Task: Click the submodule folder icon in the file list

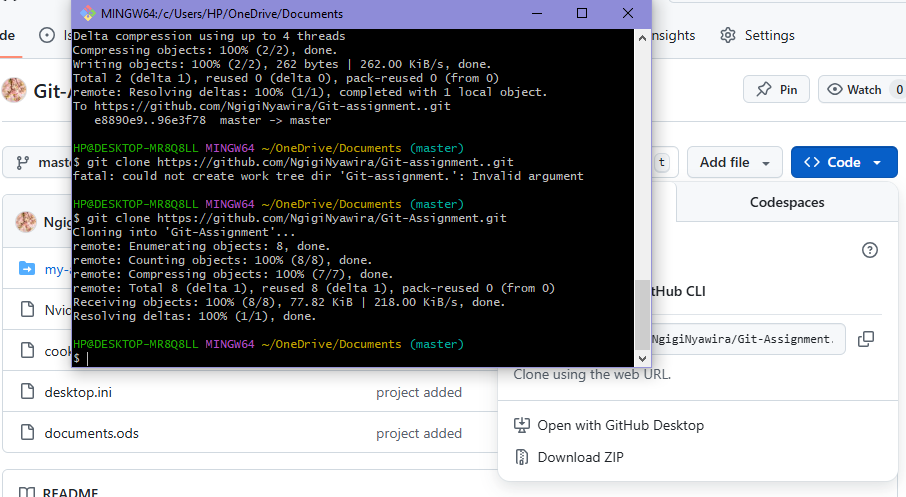Action: coord(27,269)
